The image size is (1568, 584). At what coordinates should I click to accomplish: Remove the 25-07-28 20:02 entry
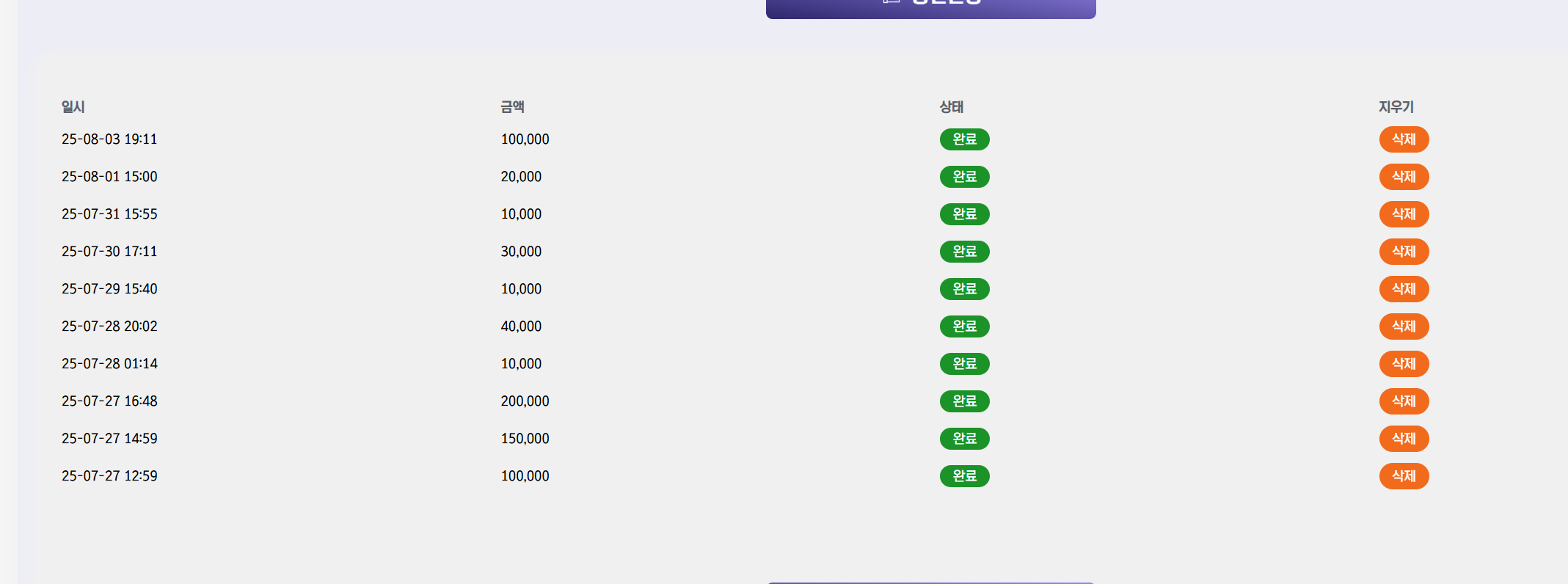point(1404,326)
